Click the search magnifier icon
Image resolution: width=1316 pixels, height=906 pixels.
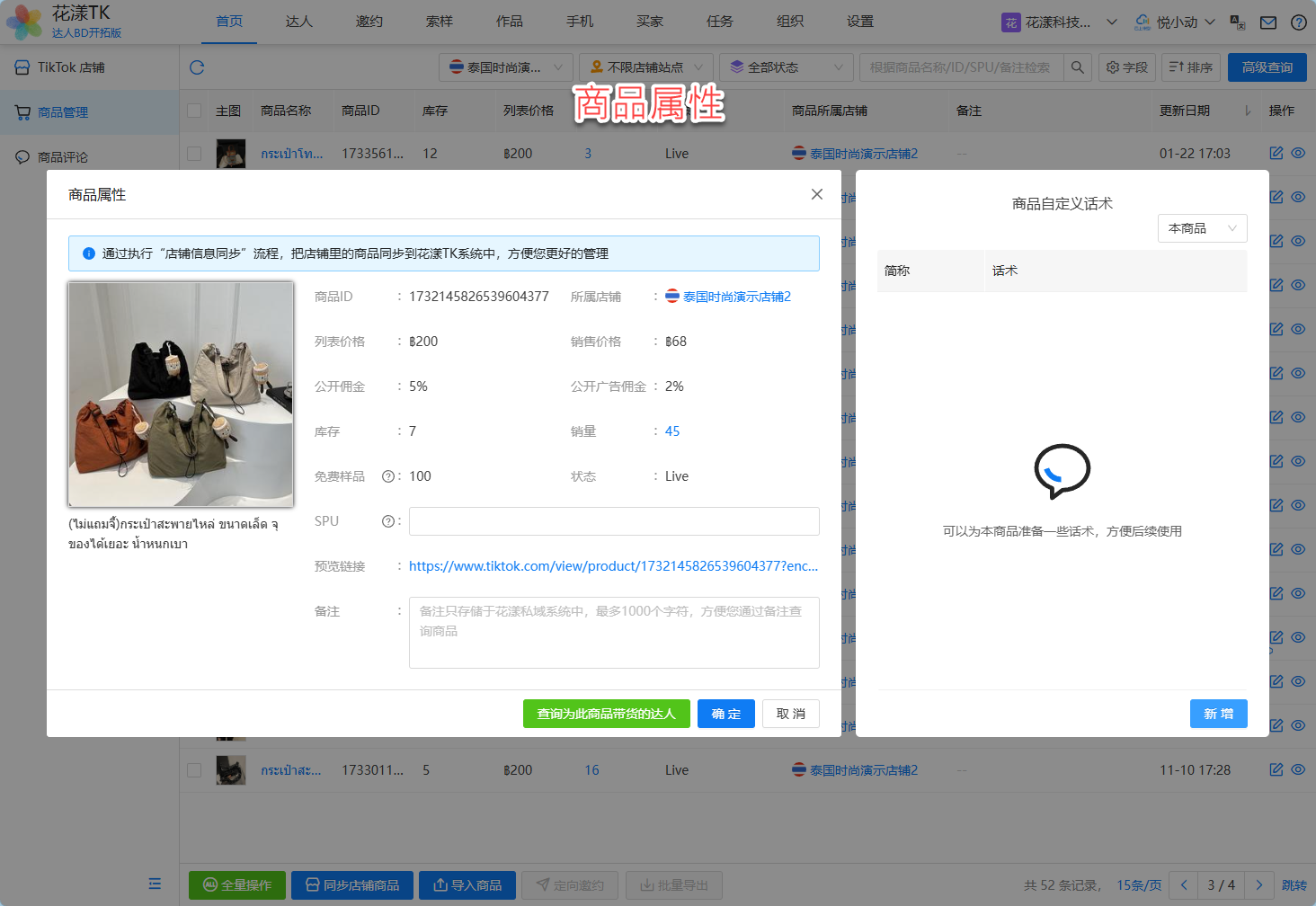(x=1077, y=67)
